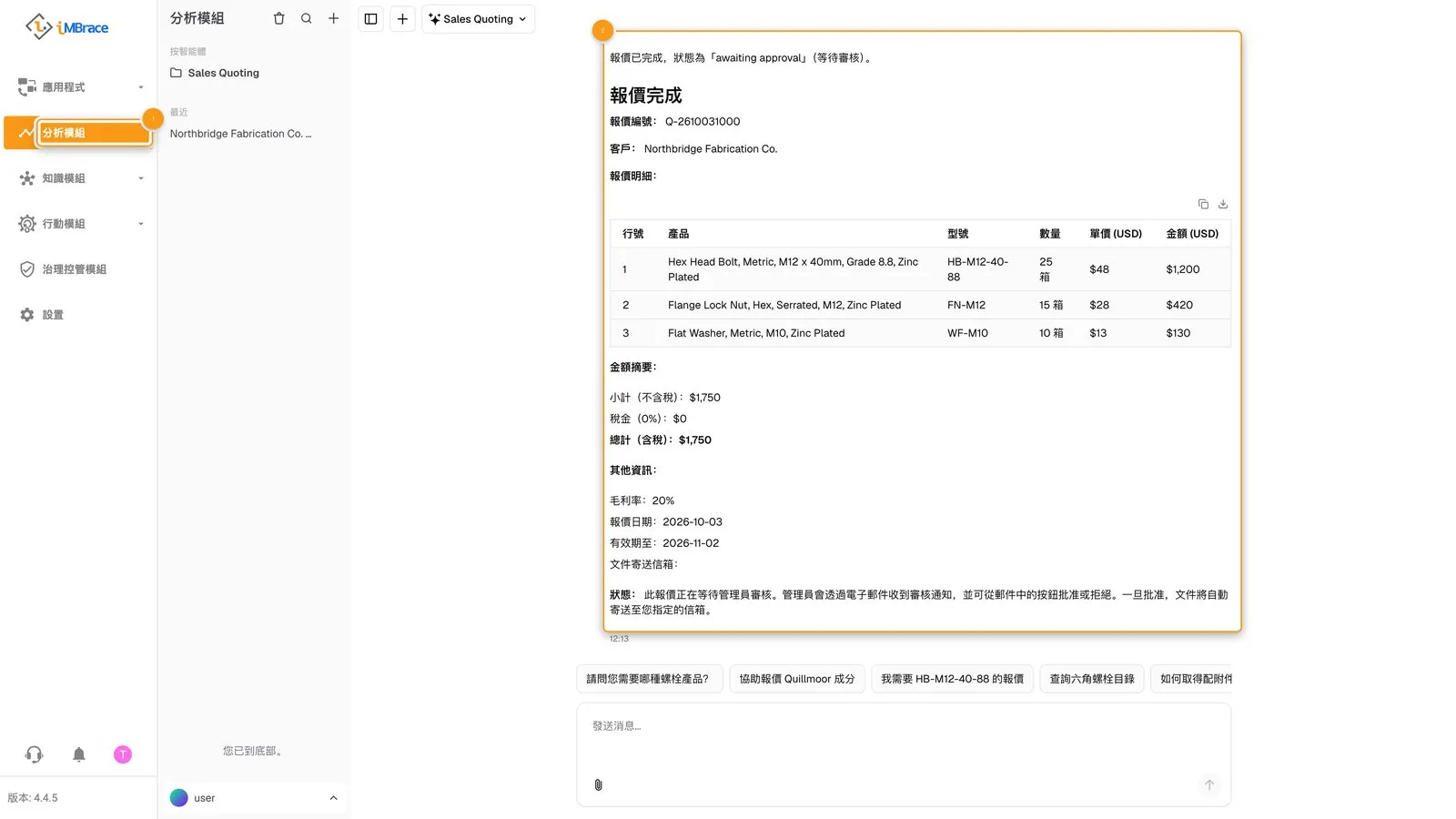Open Northbridge Fabrication Co. recent chat
This screenshot has width=1456, height=819.
[241, 134]
